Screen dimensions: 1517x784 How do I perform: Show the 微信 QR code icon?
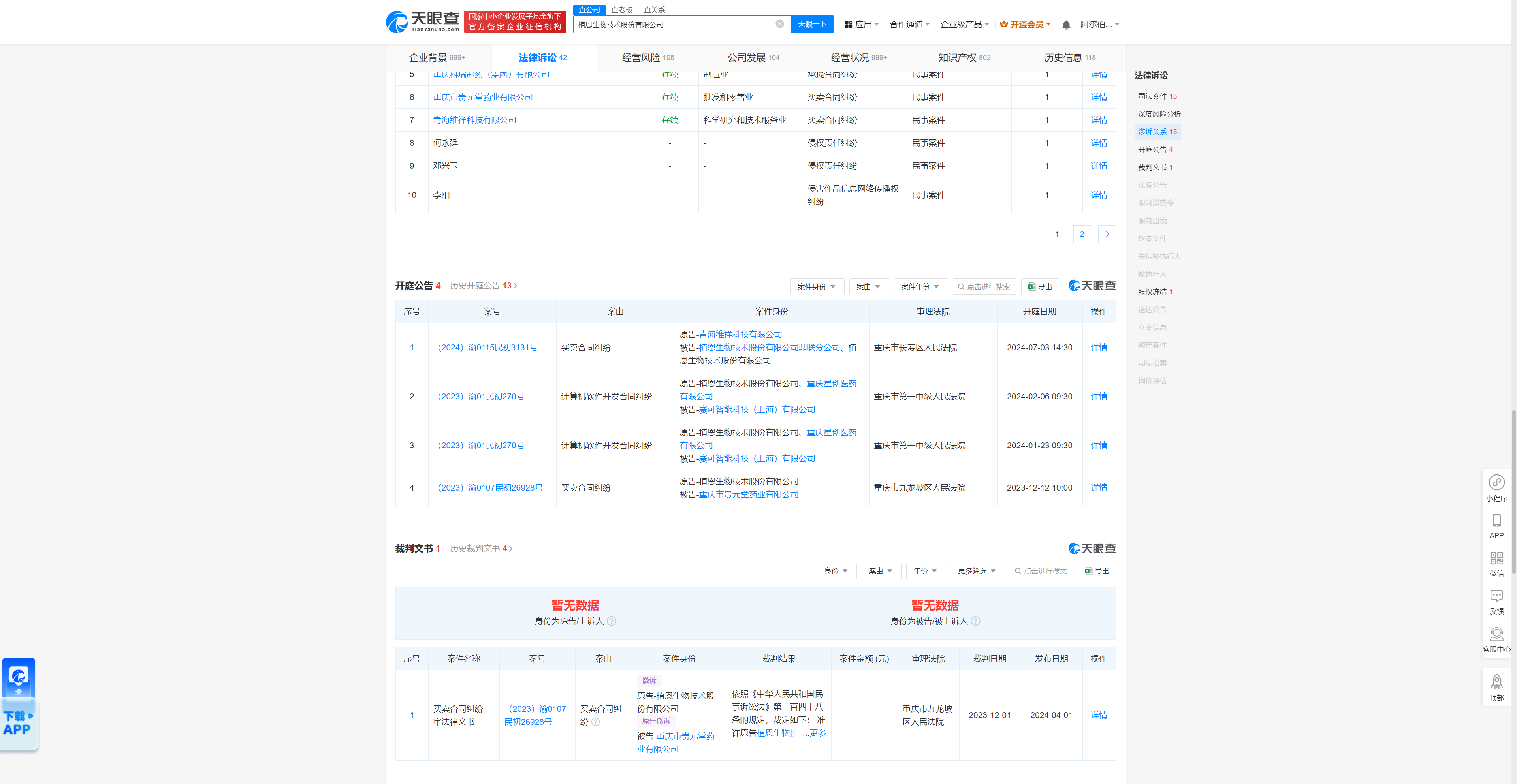point(1496,558)
